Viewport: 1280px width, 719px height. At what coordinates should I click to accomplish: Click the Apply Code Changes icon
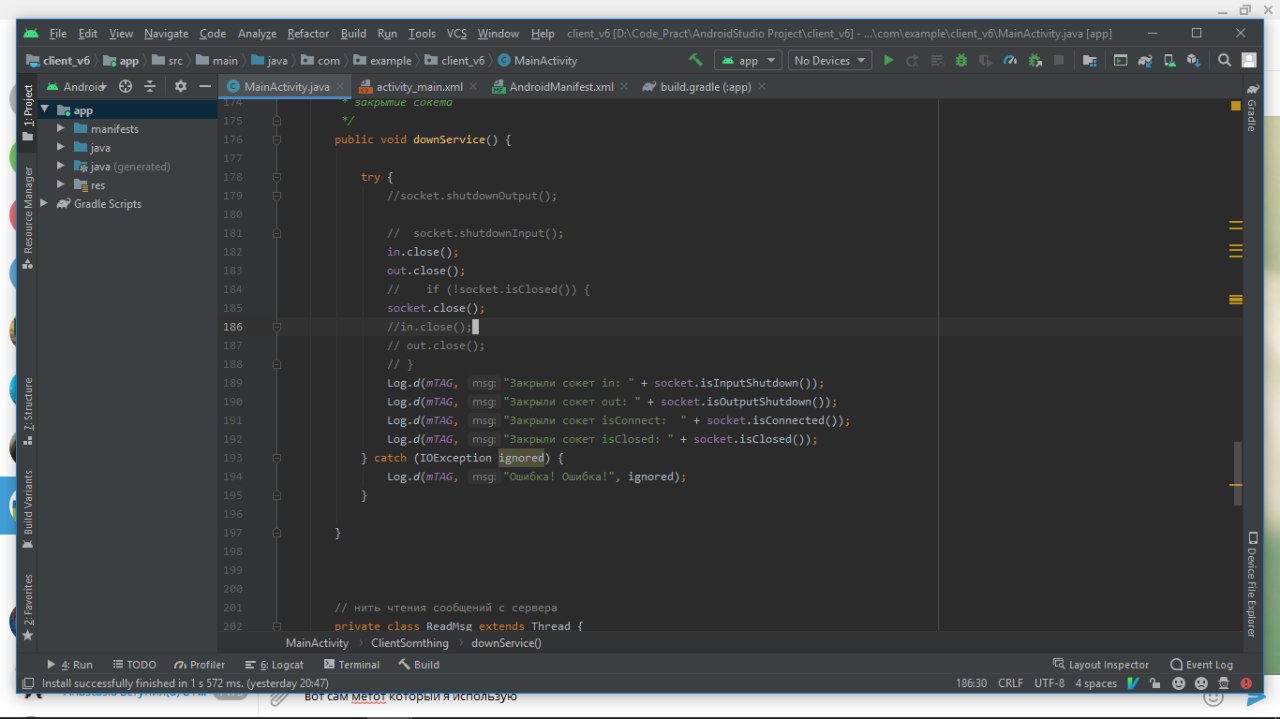(937, 60)
